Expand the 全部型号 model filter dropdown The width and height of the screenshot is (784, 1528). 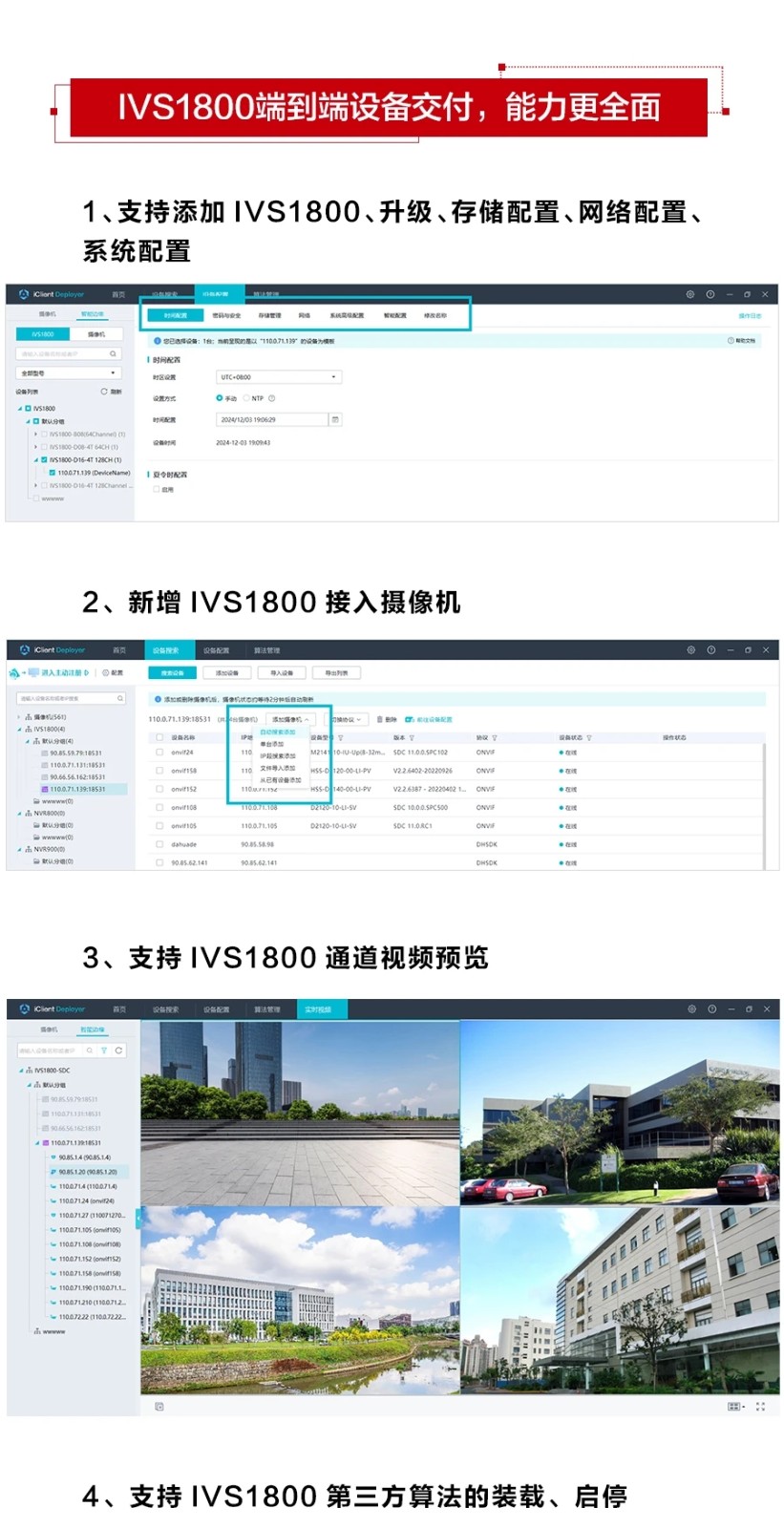[x=67, y=373]
